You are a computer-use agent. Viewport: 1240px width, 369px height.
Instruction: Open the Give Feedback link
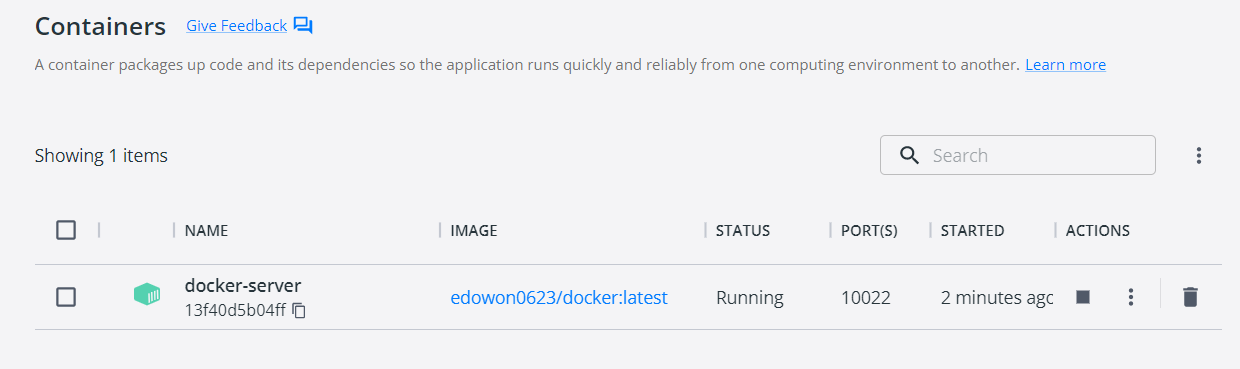coord(237,26)
